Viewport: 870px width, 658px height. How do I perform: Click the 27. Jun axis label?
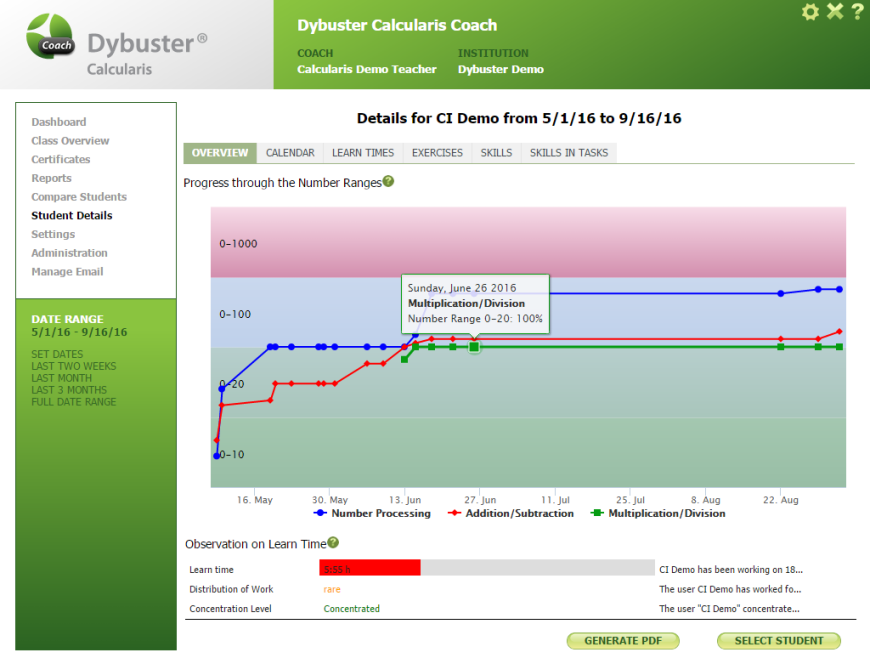pyautogui.click(x=480, y=499)
